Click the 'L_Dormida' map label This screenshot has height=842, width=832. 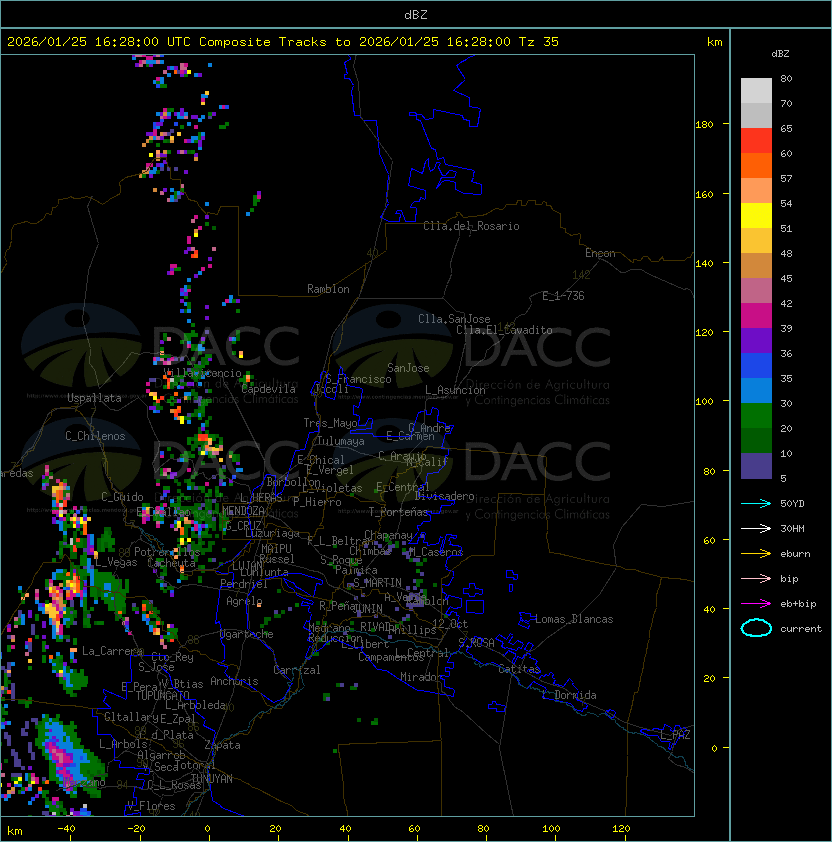(569, 695)
